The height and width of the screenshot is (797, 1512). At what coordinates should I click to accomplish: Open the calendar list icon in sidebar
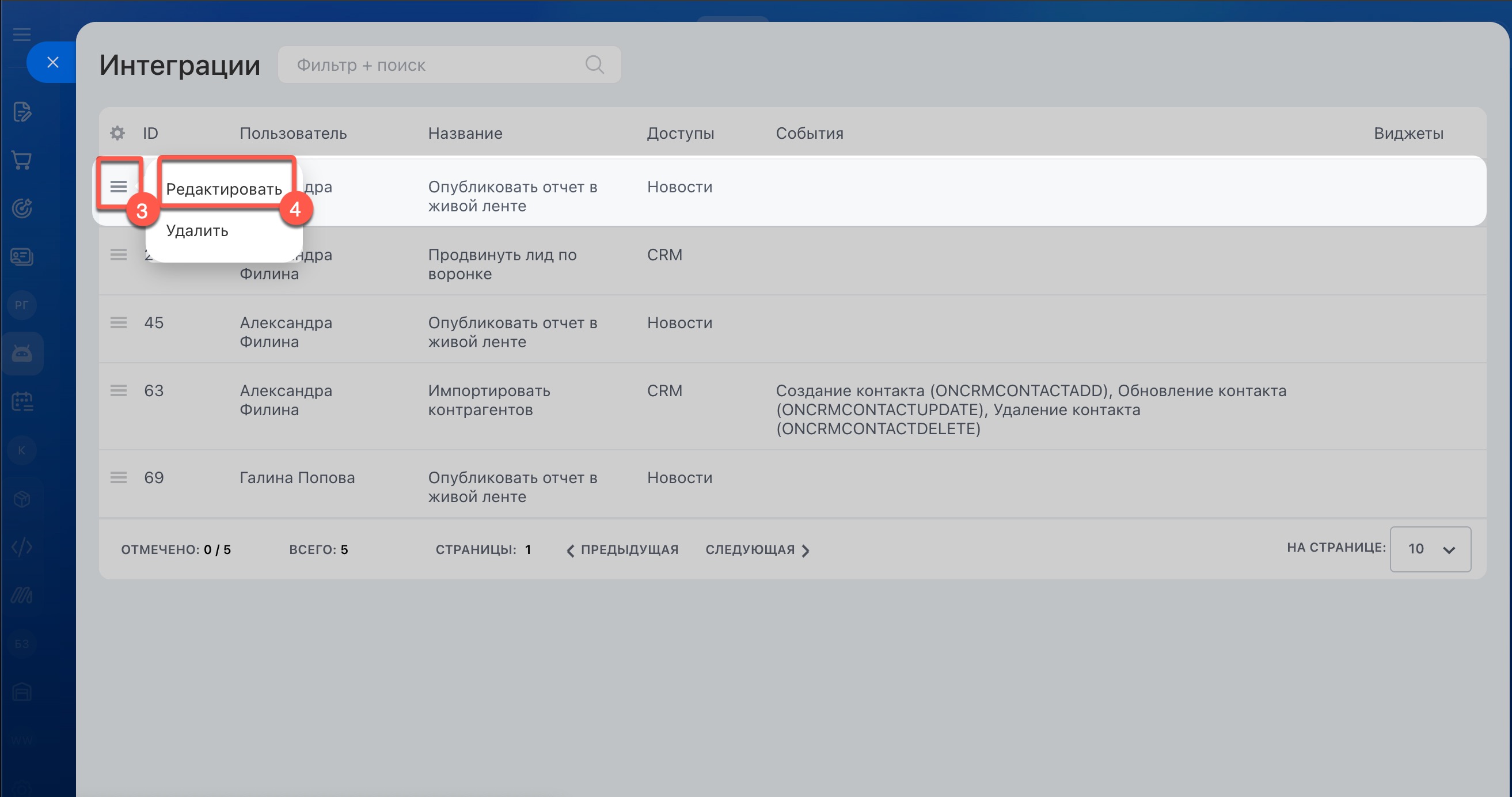[22, 402]
